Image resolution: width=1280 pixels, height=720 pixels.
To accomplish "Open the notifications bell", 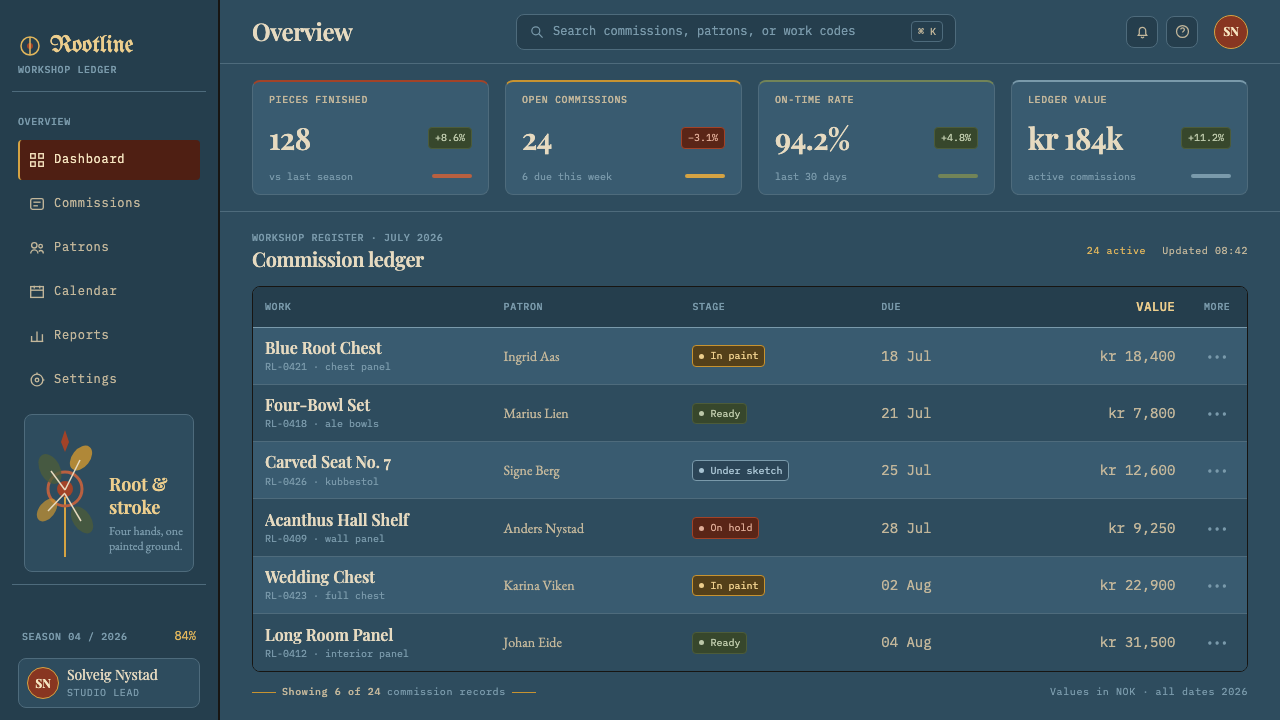I will 1142,32.
